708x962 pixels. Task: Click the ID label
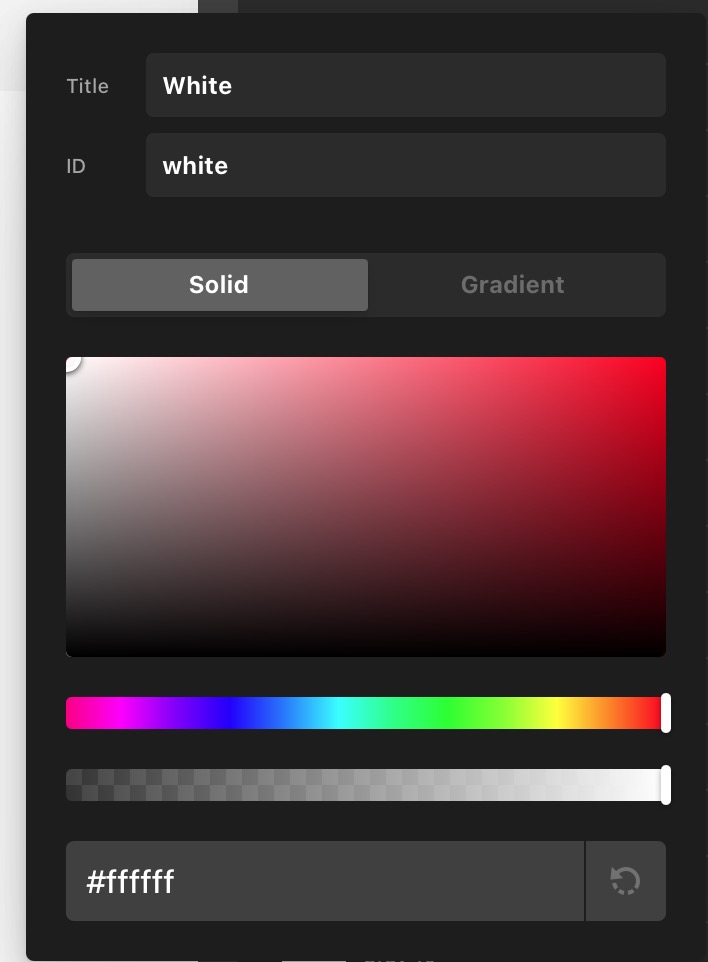(76, 166)
